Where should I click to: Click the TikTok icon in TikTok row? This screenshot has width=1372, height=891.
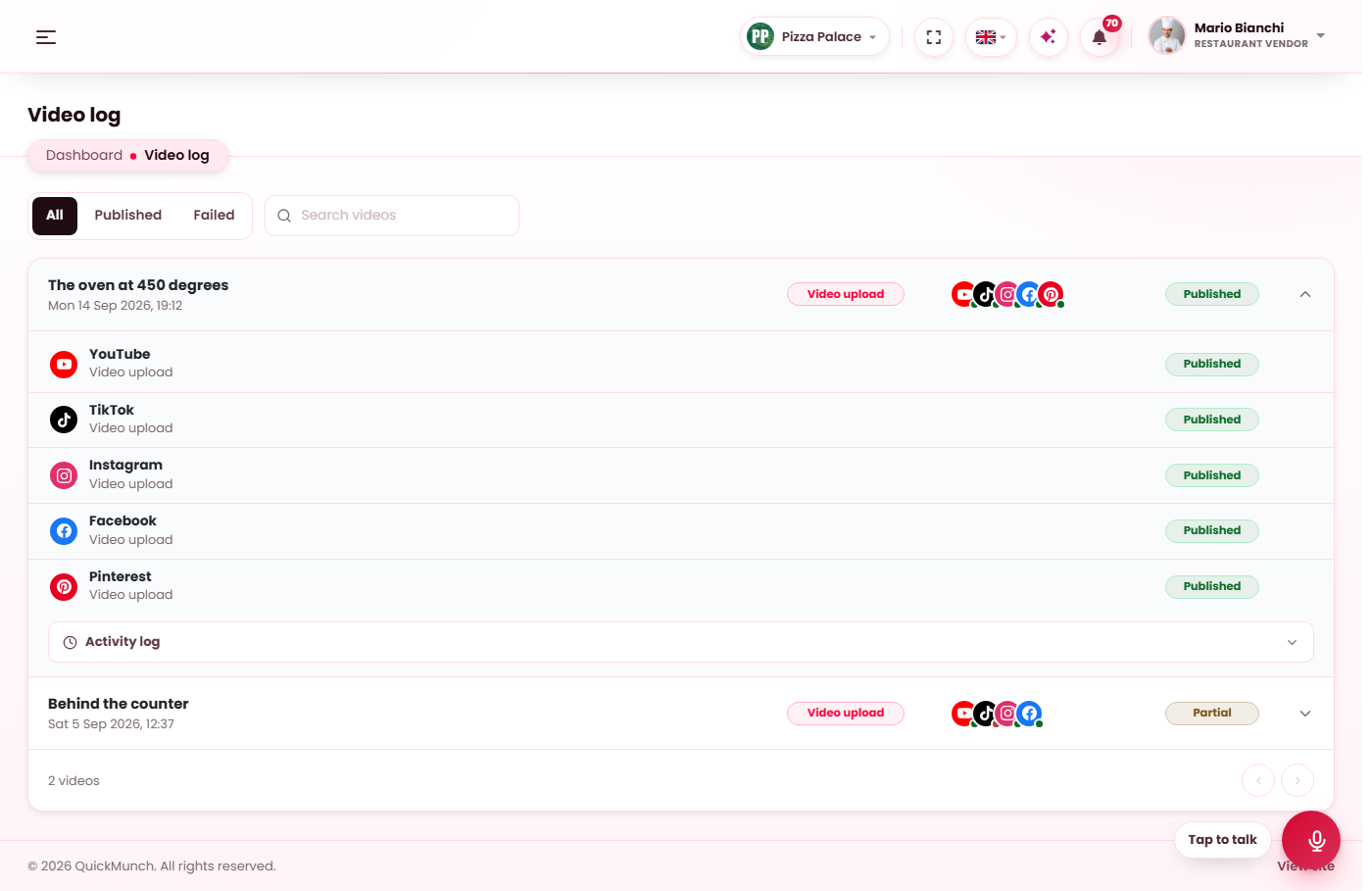[64, 420]
